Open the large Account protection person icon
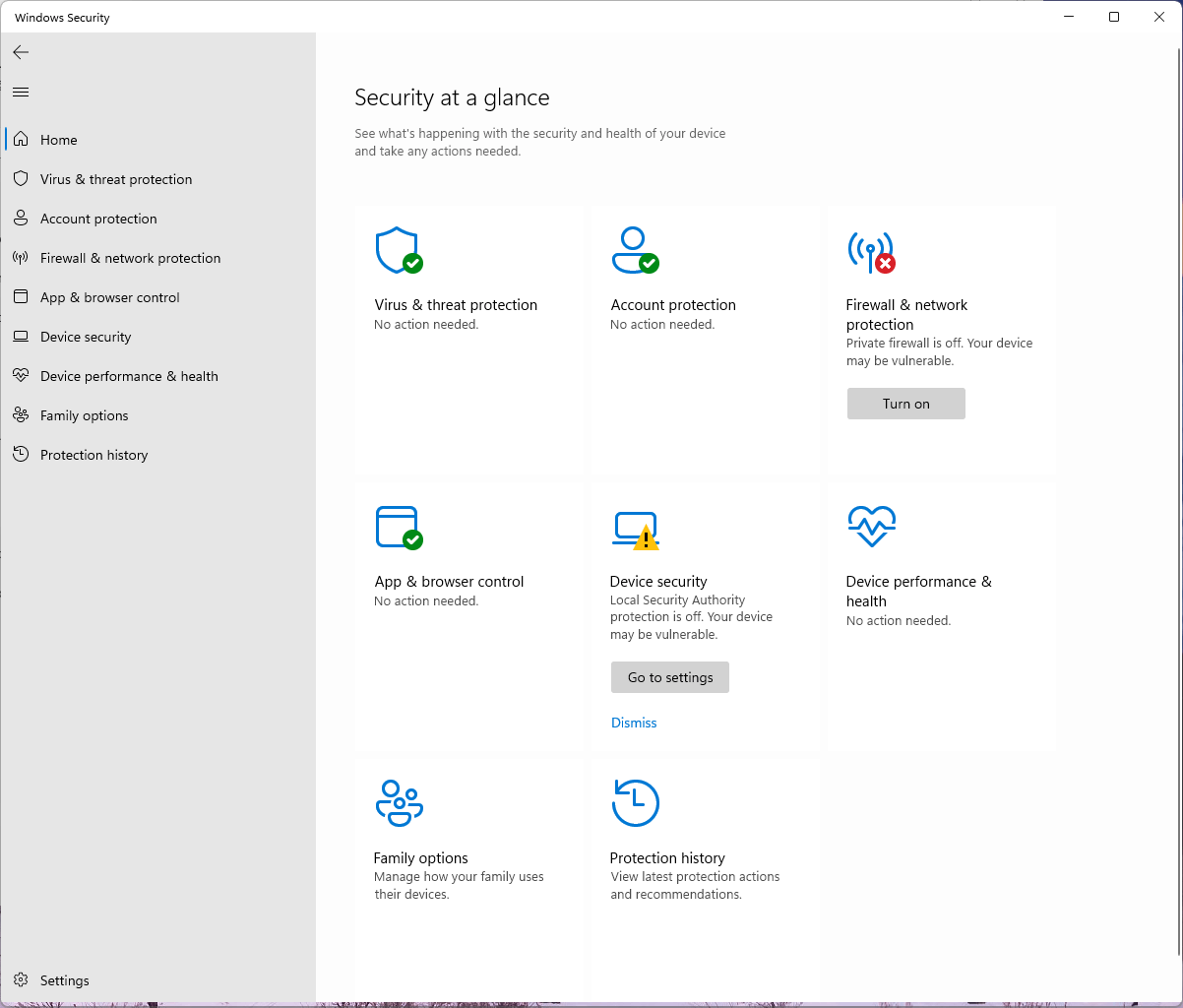1183x1008 pixels. tap(635, 250)
